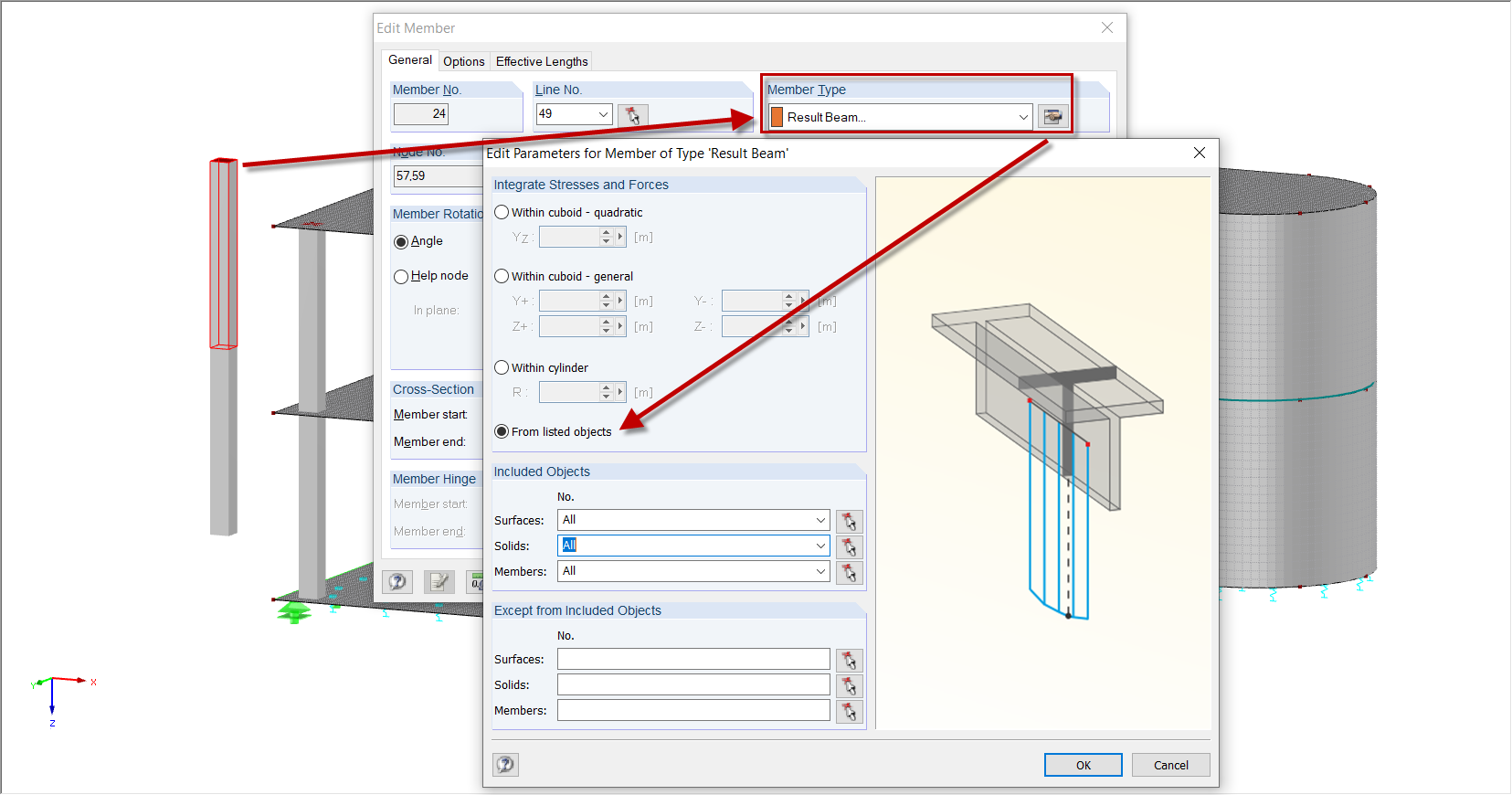Select Help node rotation option

point(401,277)
